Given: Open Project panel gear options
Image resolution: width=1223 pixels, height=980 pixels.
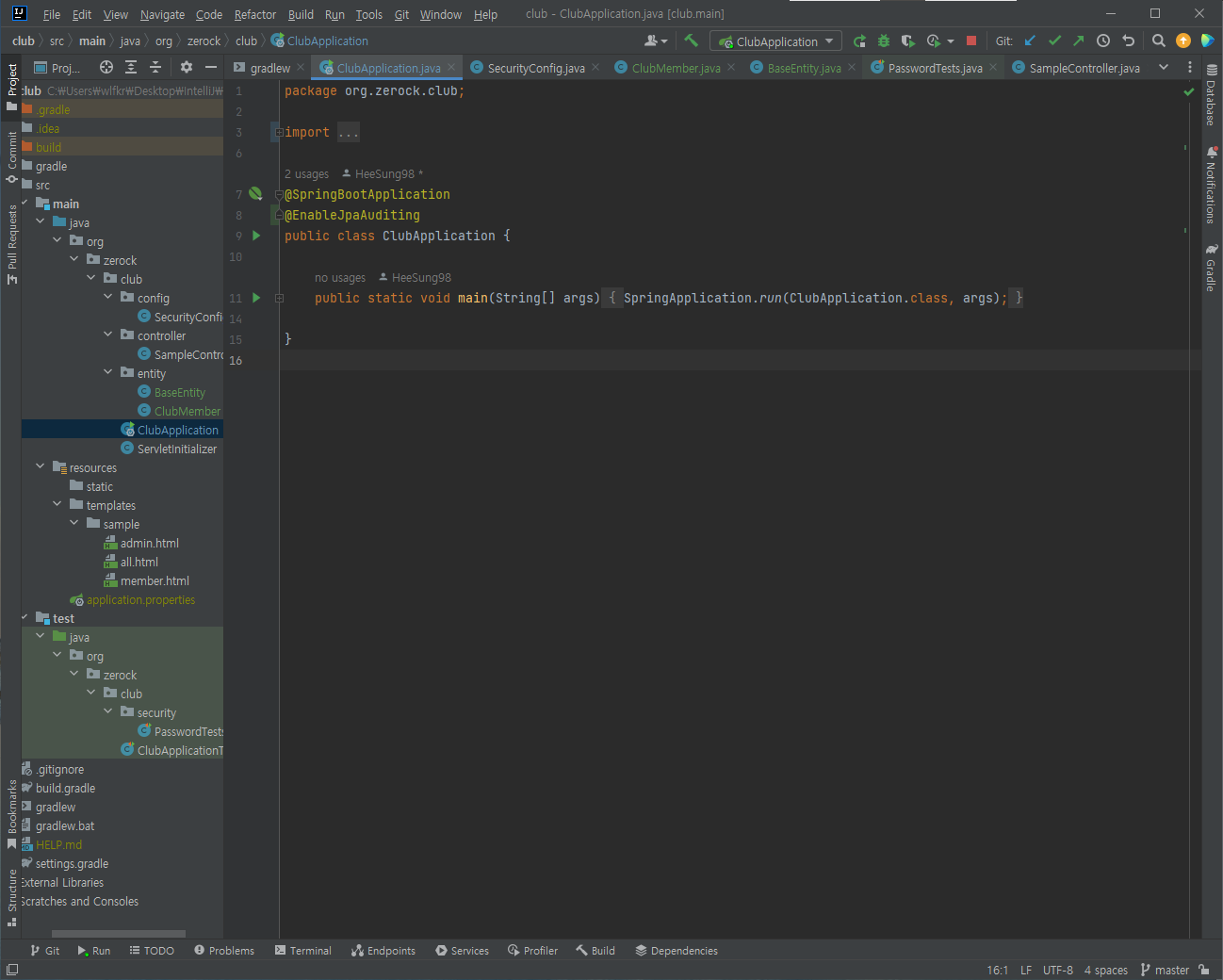Looking at the screenshot, I should point(187,67).
